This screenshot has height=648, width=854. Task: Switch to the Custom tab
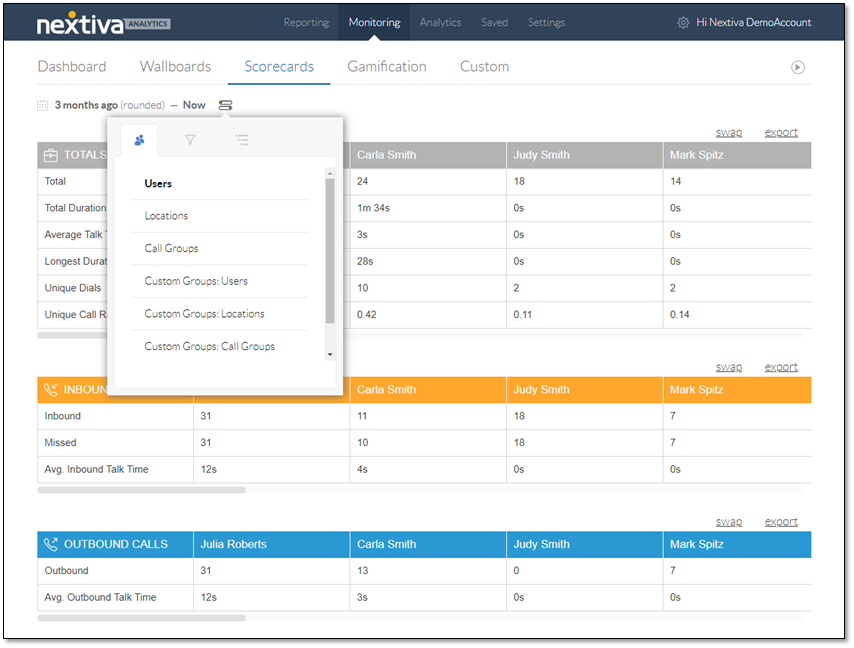pos(484,66)
